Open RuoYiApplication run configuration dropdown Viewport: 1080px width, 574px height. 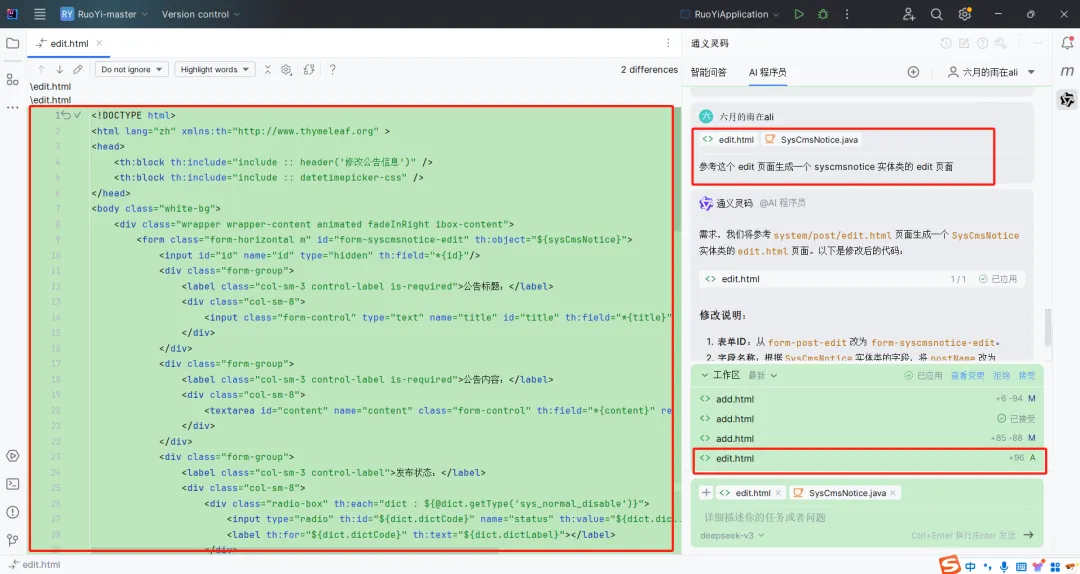tap(729, 14)
